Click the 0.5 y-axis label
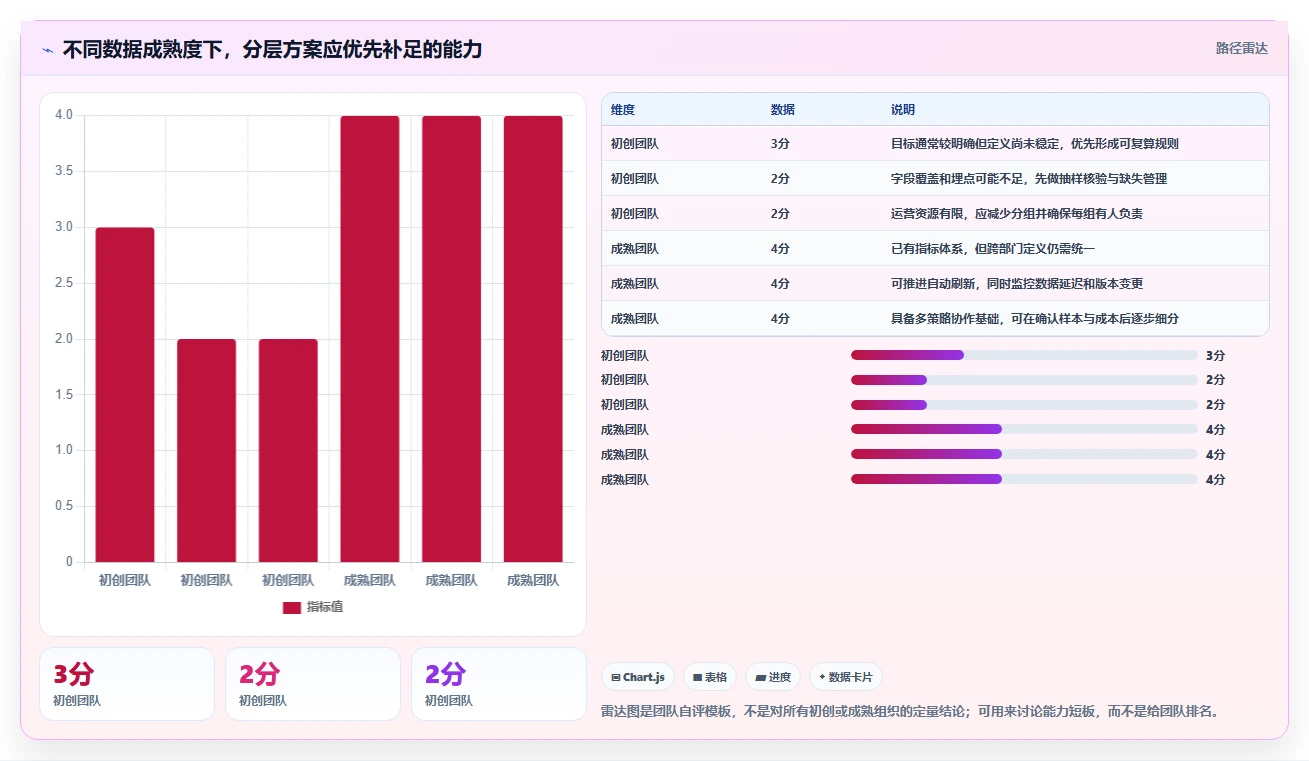Viewport: 1309px width, 761px height. tap(64, 506)
